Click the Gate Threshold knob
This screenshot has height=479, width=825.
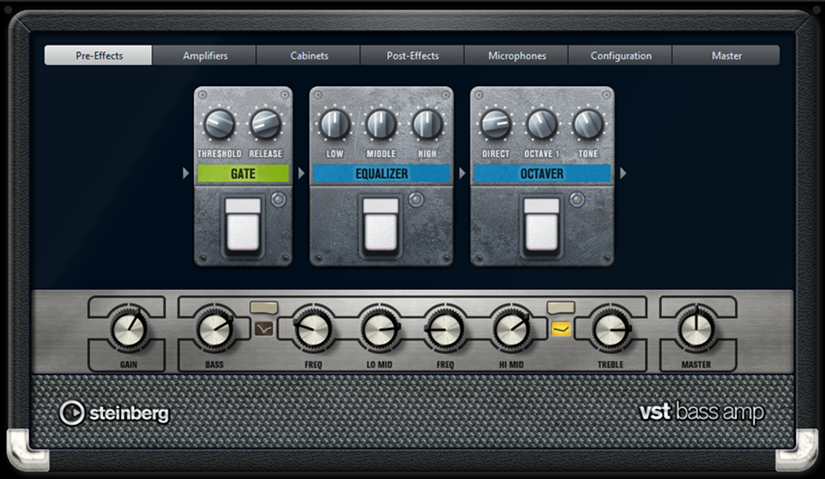pos(219,125)
